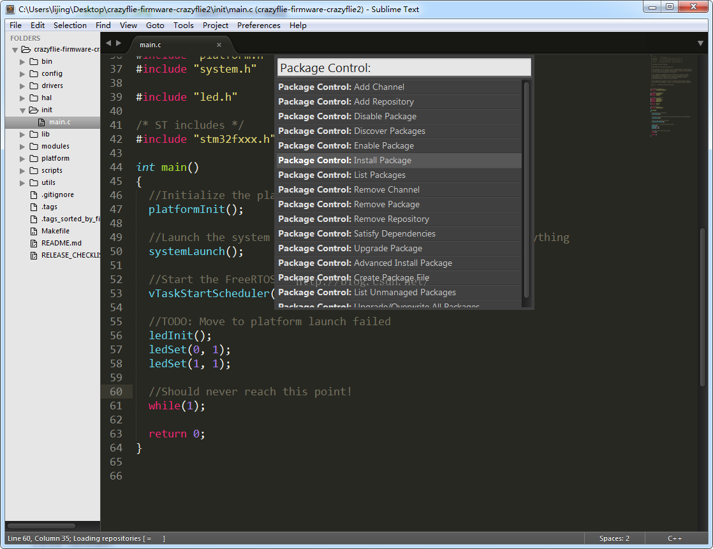This screenshot has width=713, height=549.
Task: Open the Tools menu
Action: pyautogui.click(x=183, y=25)
